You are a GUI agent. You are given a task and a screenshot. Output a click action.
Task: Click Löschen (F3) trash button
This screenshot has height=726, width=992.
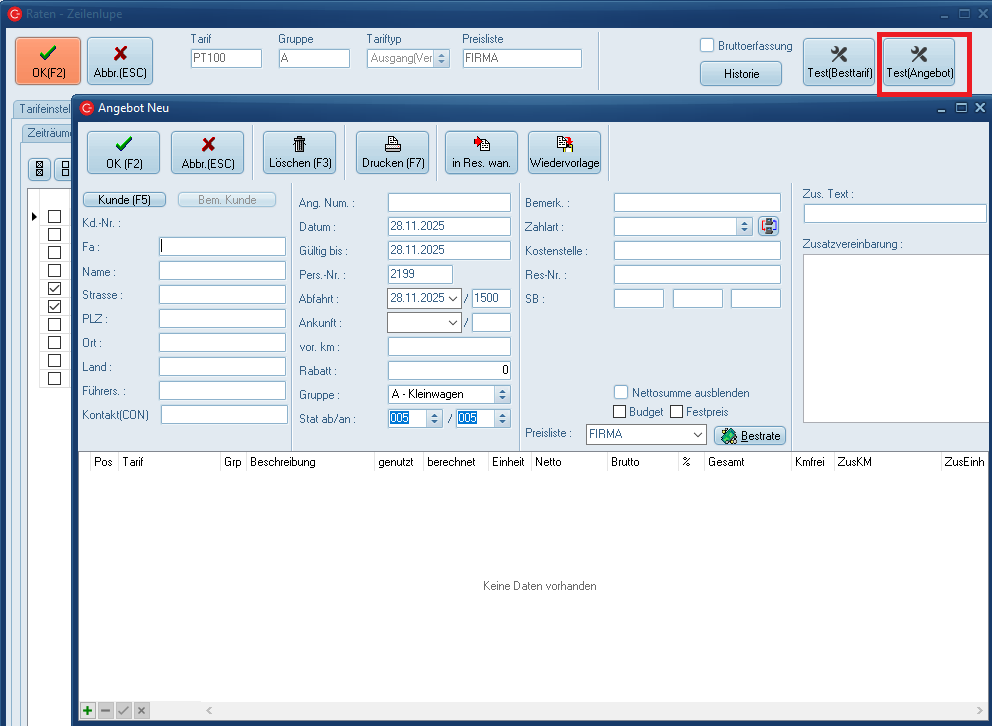(299, 153)
